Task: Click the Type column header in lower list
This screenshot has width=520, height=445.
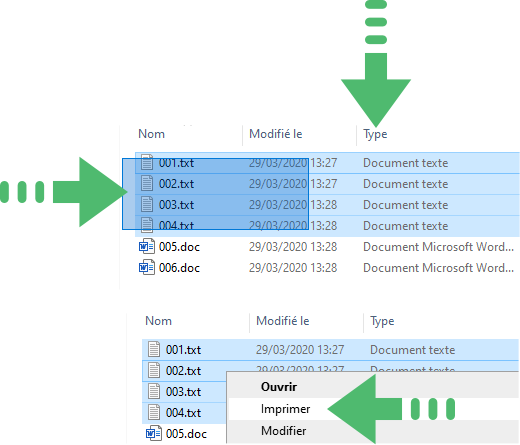Action: (382, 321)
